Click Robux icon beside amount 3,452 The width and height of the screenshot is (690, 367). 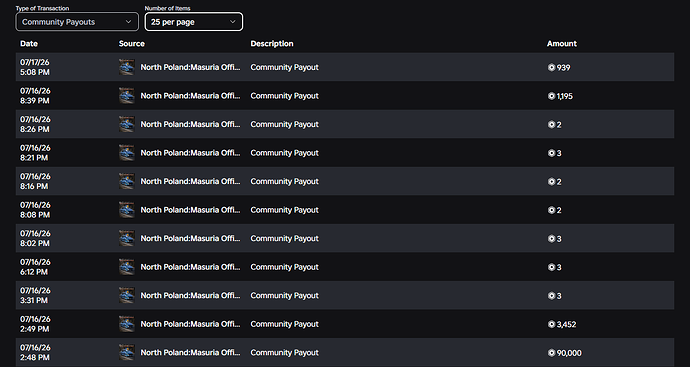tap(551, 324)
